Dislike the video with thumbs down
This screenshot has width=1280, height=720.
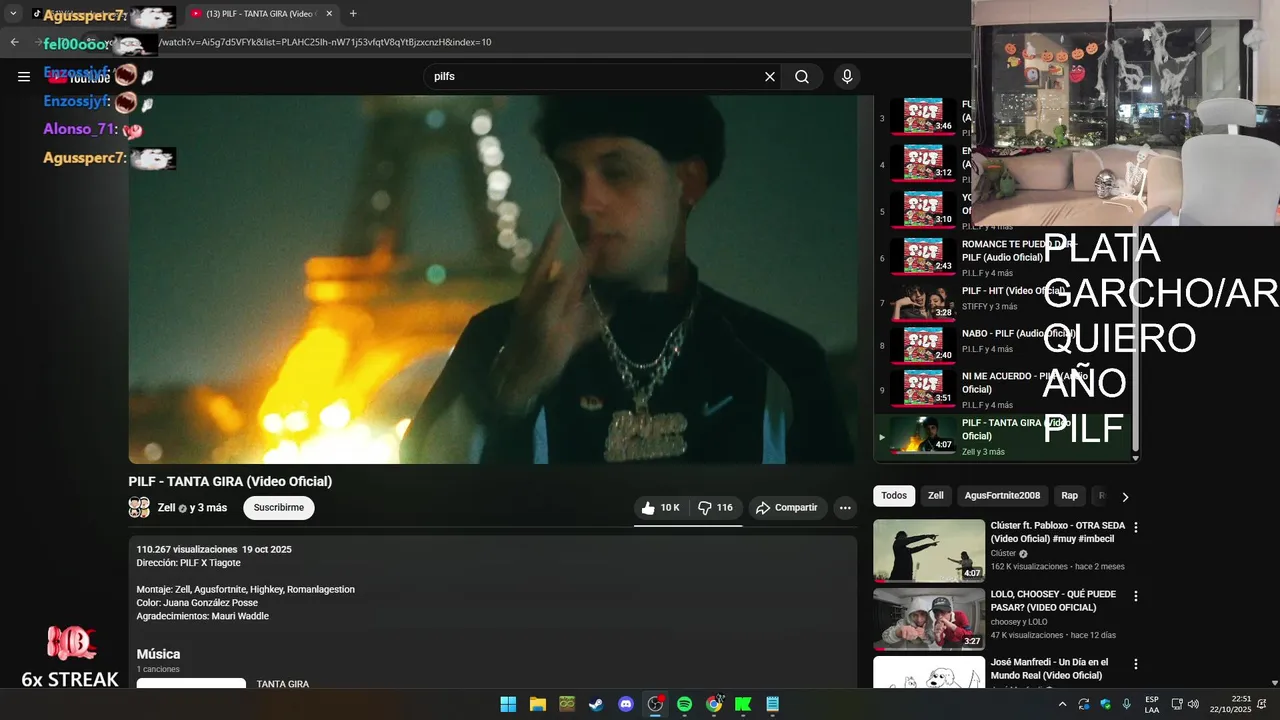[715, 508]
